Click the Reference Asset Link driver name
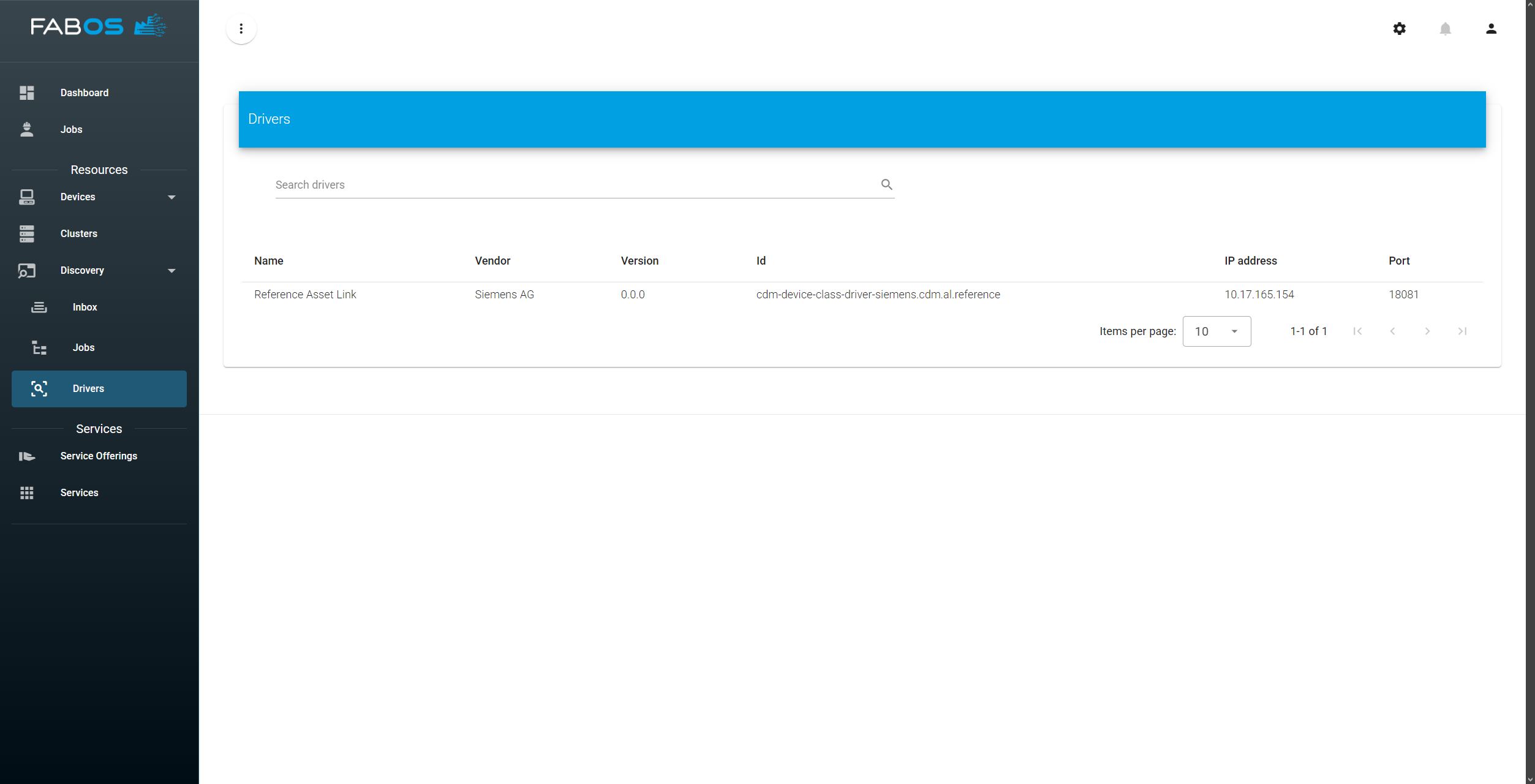Viewport: 1535px width, 784px height. click(x=305, y=295)
